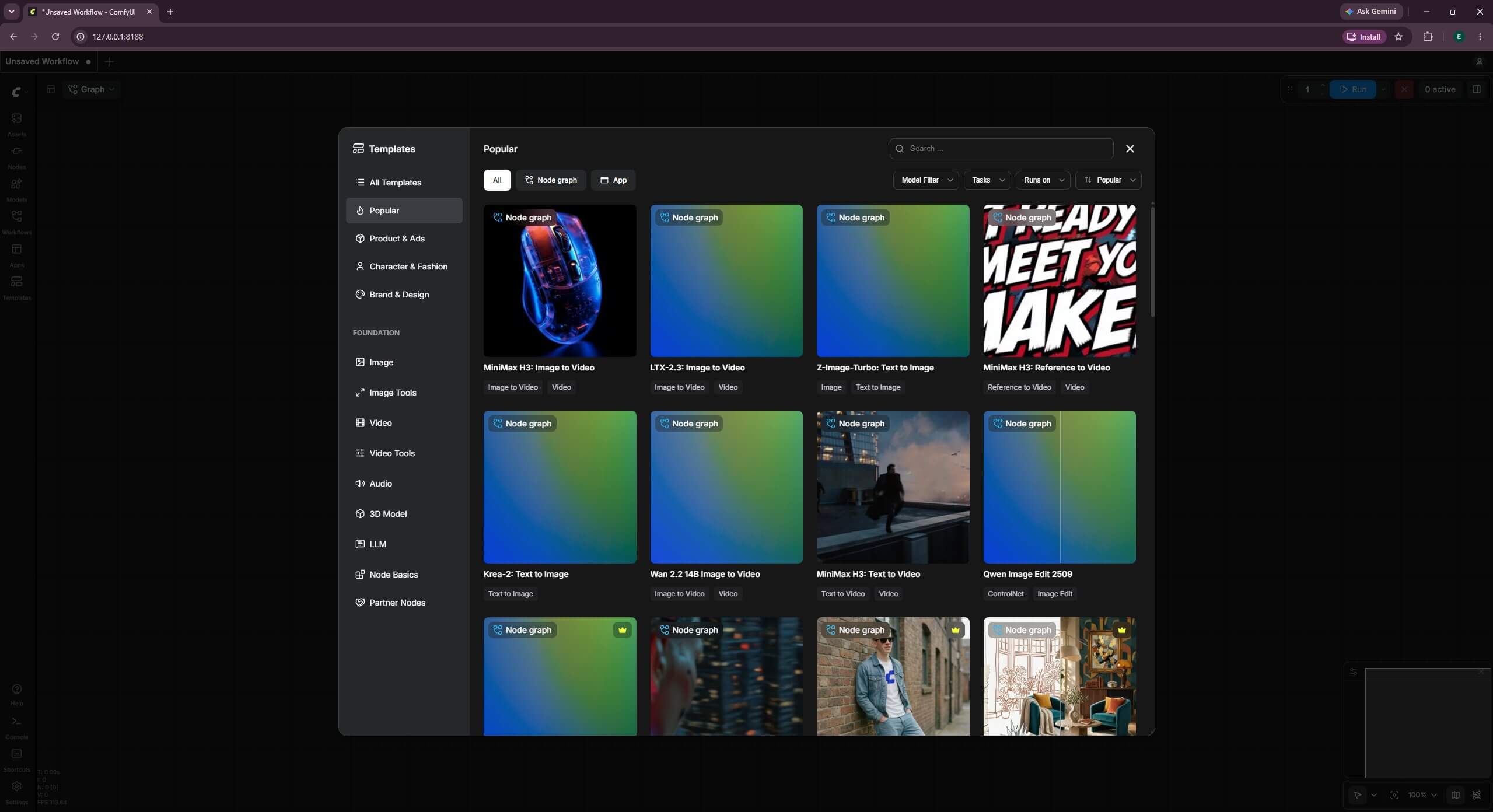Open LTX-2.3: Image to Video template
1493x812 pixels.
[726, 281]
